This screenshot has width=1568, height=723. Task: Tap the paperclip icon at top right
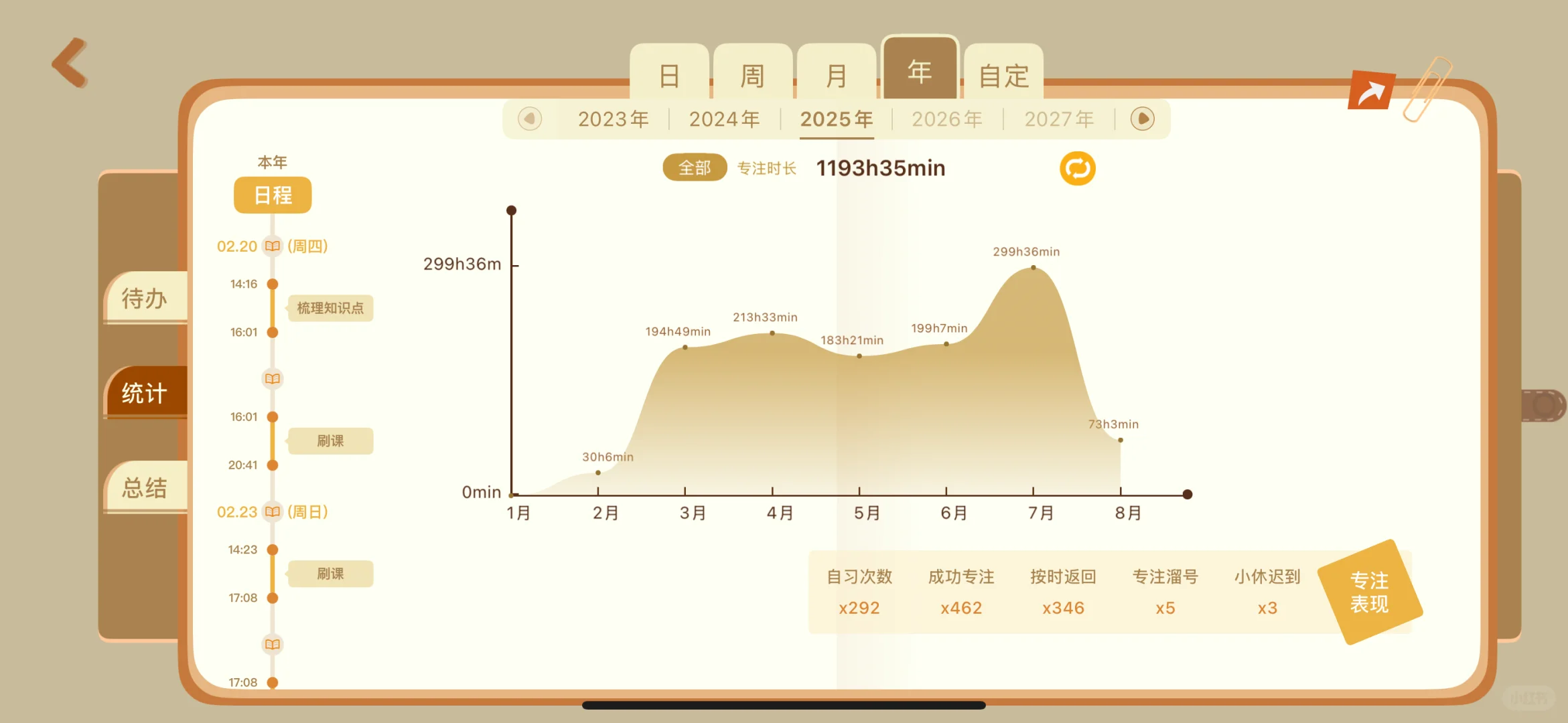click(x=1427, y=89)
